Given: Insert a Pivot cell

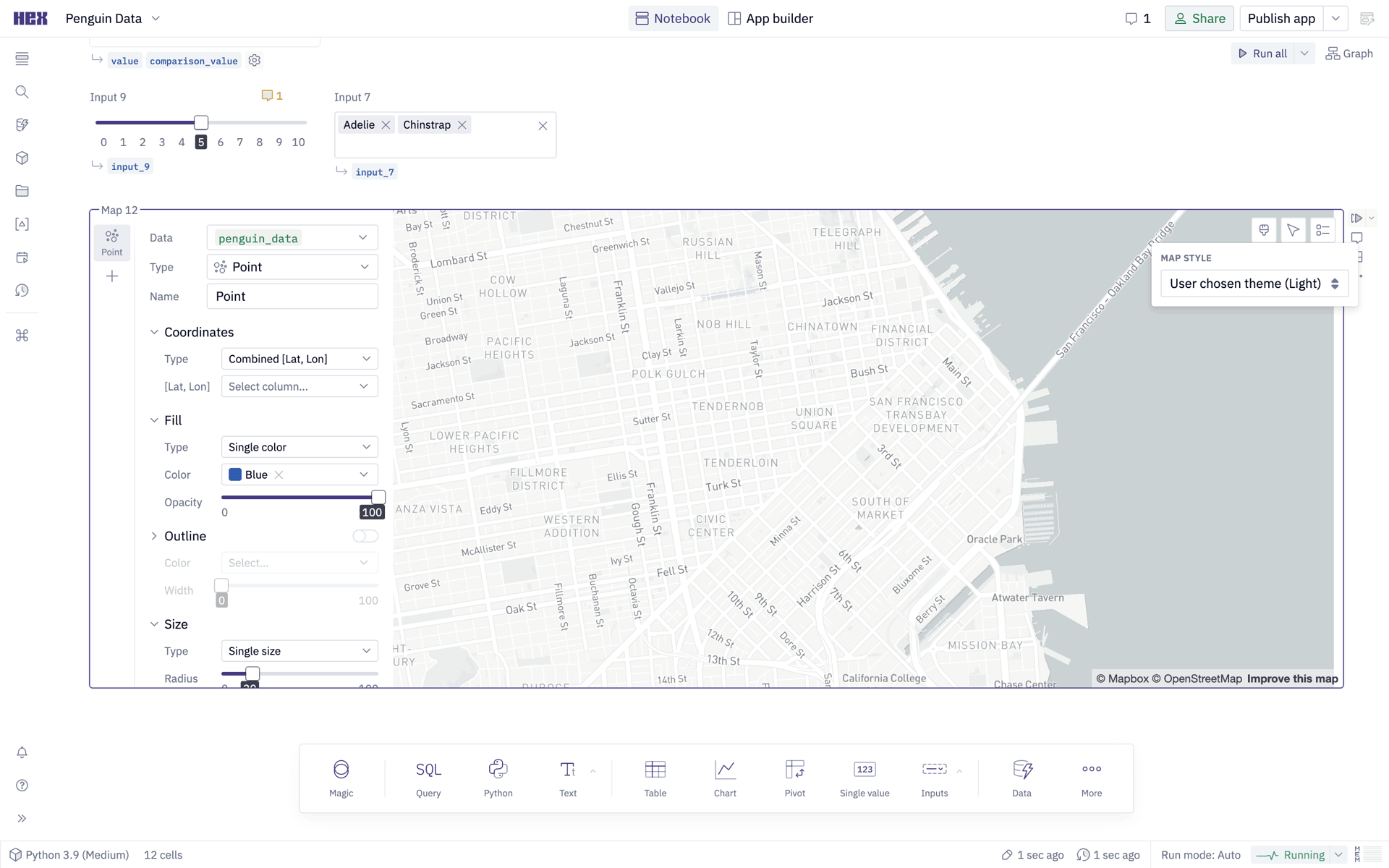Looking at the screenshot, I should click(x=795, y=778).
